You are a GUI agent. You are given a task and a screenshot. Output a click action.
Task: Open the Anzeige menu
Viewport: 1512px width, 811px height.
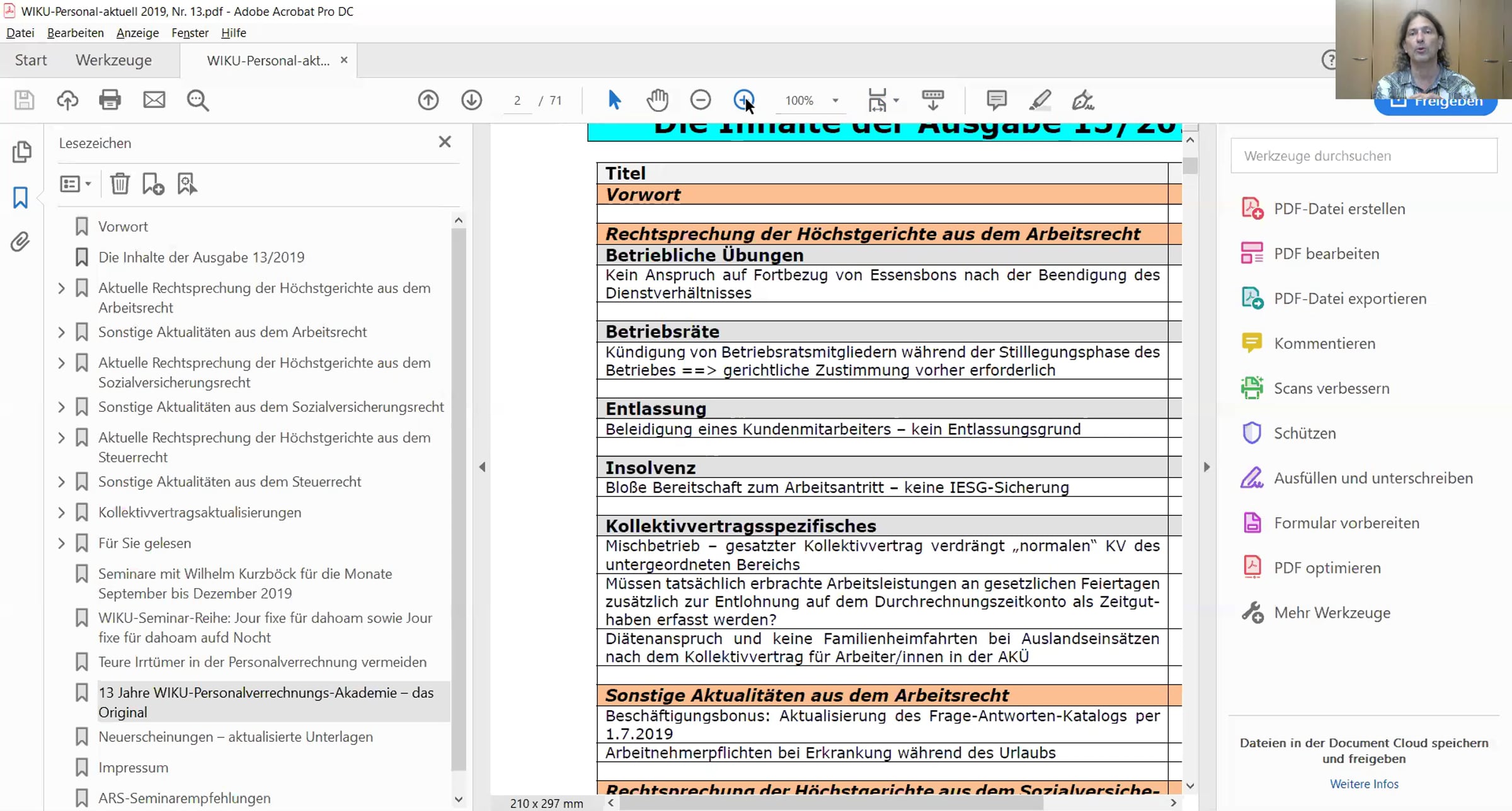click(137, 33)
